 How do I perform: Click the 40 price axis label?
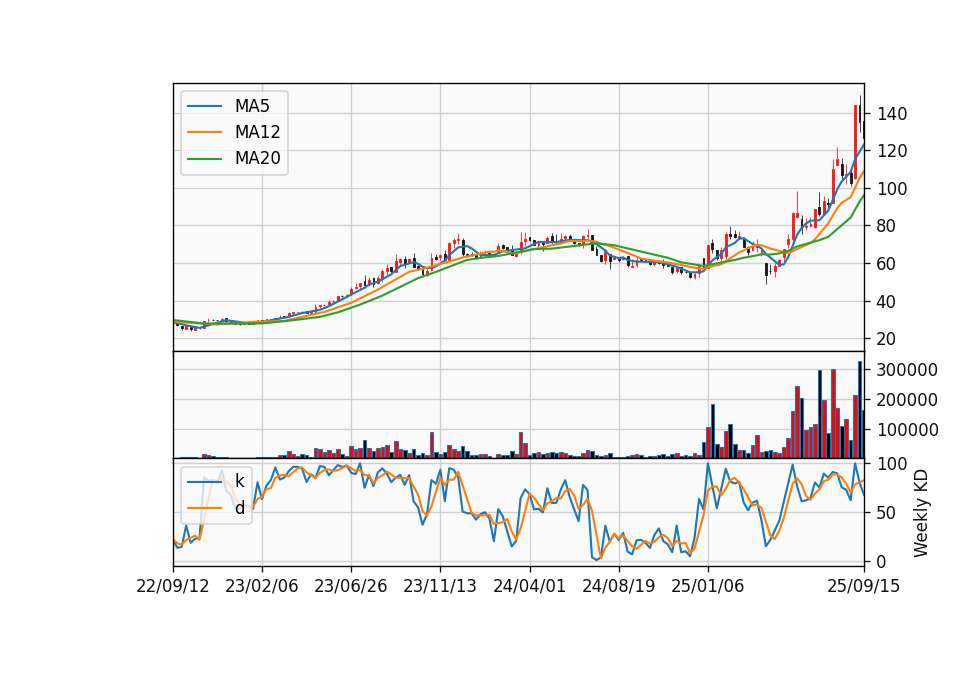pos(887,302)
